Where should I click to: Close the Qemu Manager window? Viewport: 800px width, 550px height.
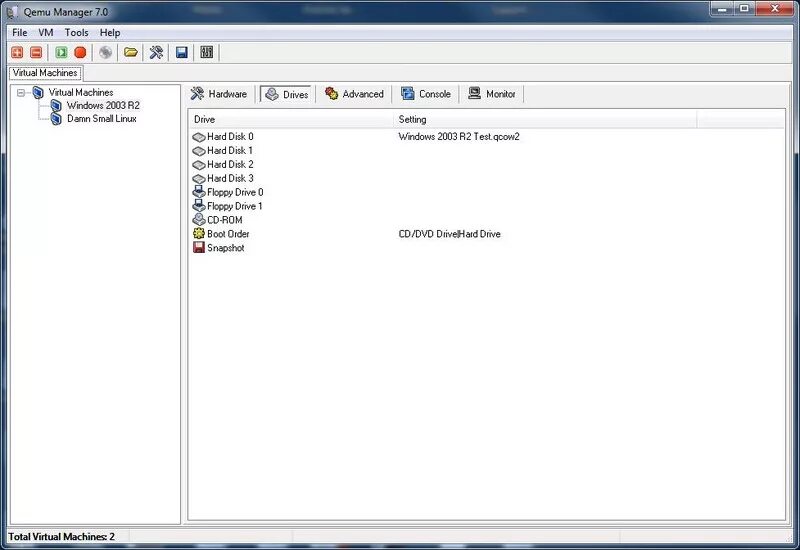point(775,9)
